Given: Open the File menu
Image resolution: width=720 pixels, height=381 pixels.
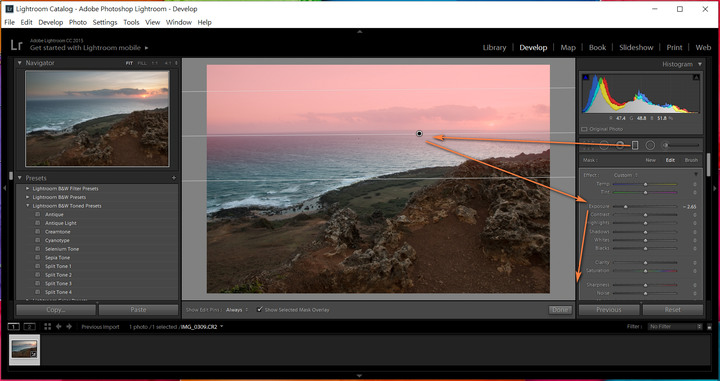Looking at the screenshot, I should [9, 22].
